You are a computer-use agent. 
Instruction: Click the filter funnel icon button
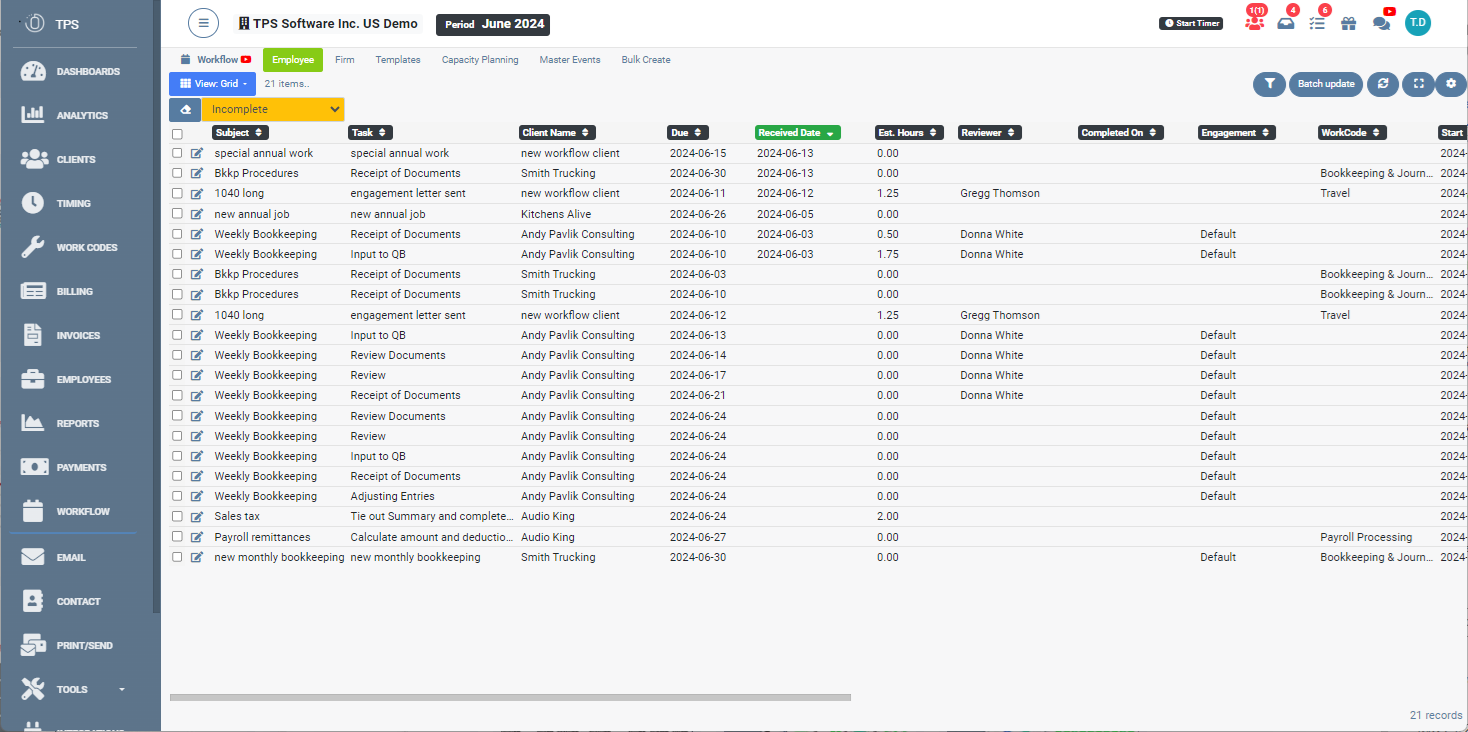[1269, 84]
